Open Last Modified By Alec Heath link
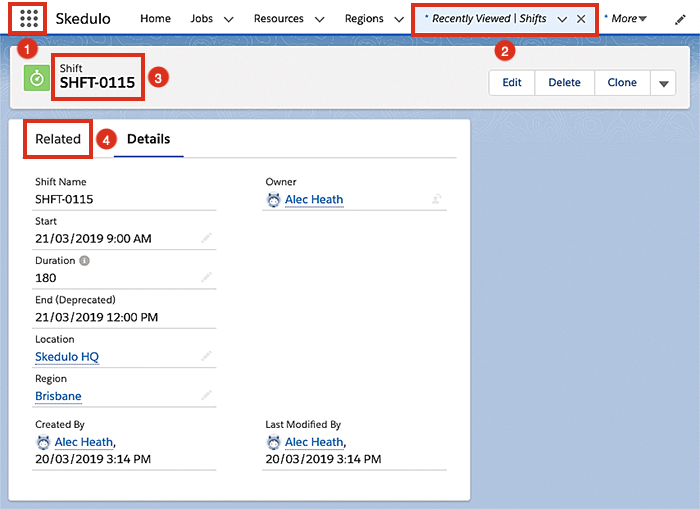Image resolution: width=700 pixels, height=509 pixels. click(314, 442)
